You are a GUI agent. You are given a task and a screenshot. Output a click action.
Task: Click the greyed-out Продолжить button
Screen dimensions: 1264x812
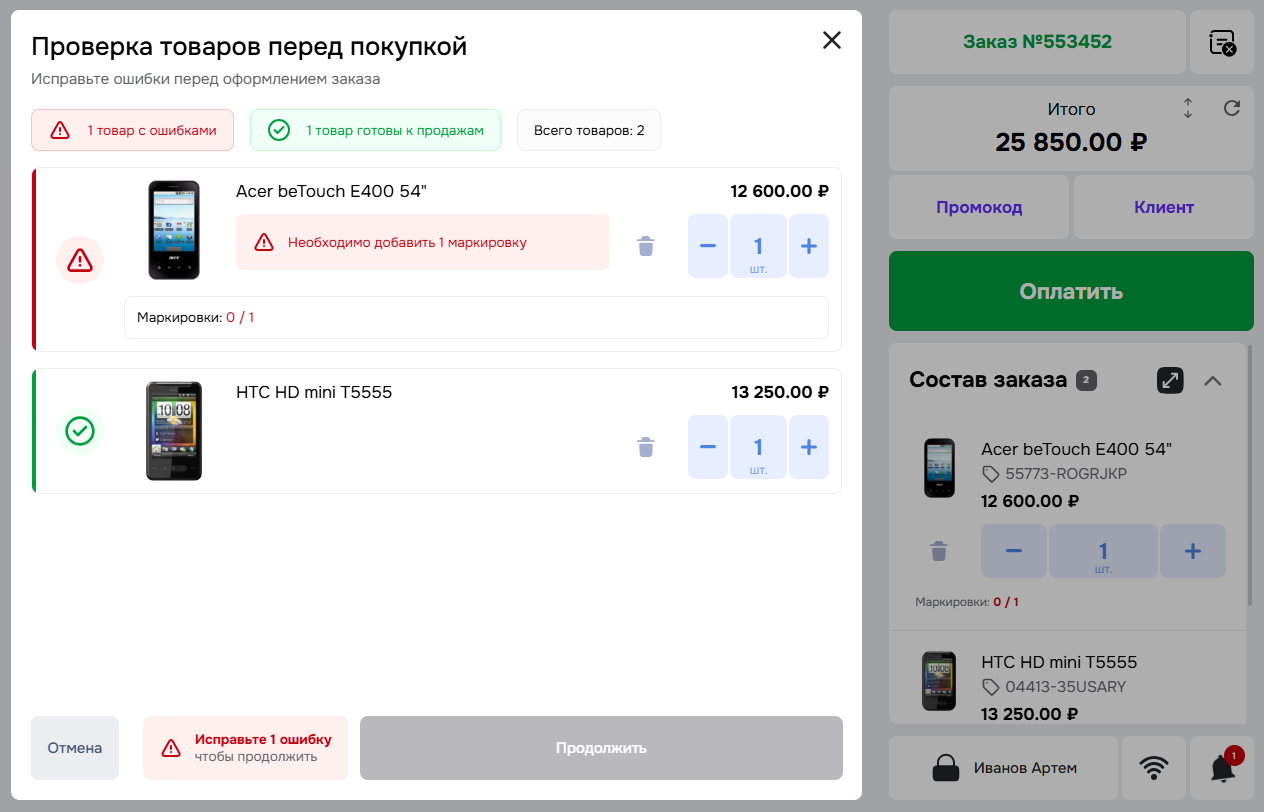point(601,748)
